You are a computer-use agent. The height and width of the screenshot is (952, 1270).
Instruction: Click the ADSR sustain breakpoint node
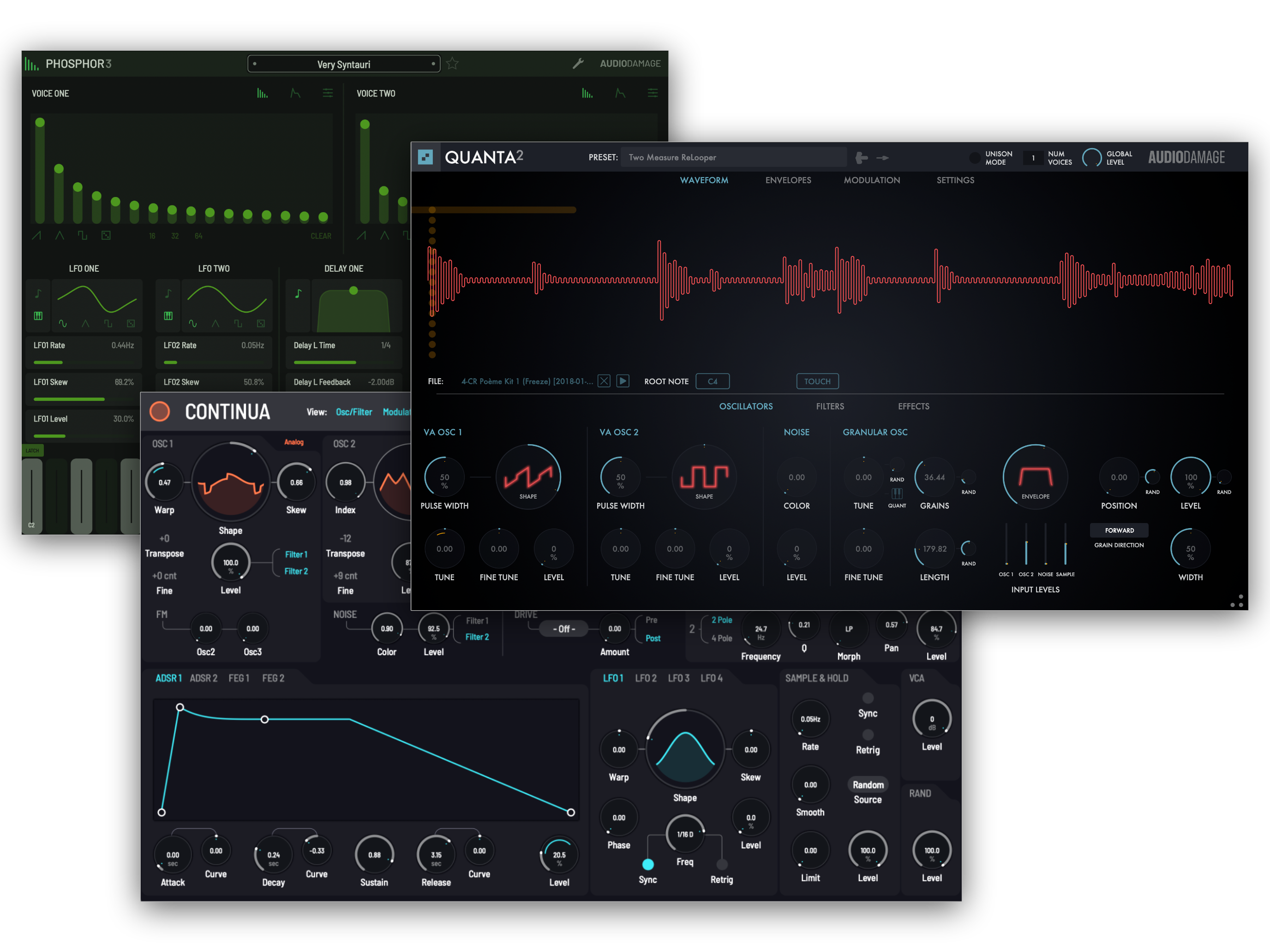coord(265,719)
